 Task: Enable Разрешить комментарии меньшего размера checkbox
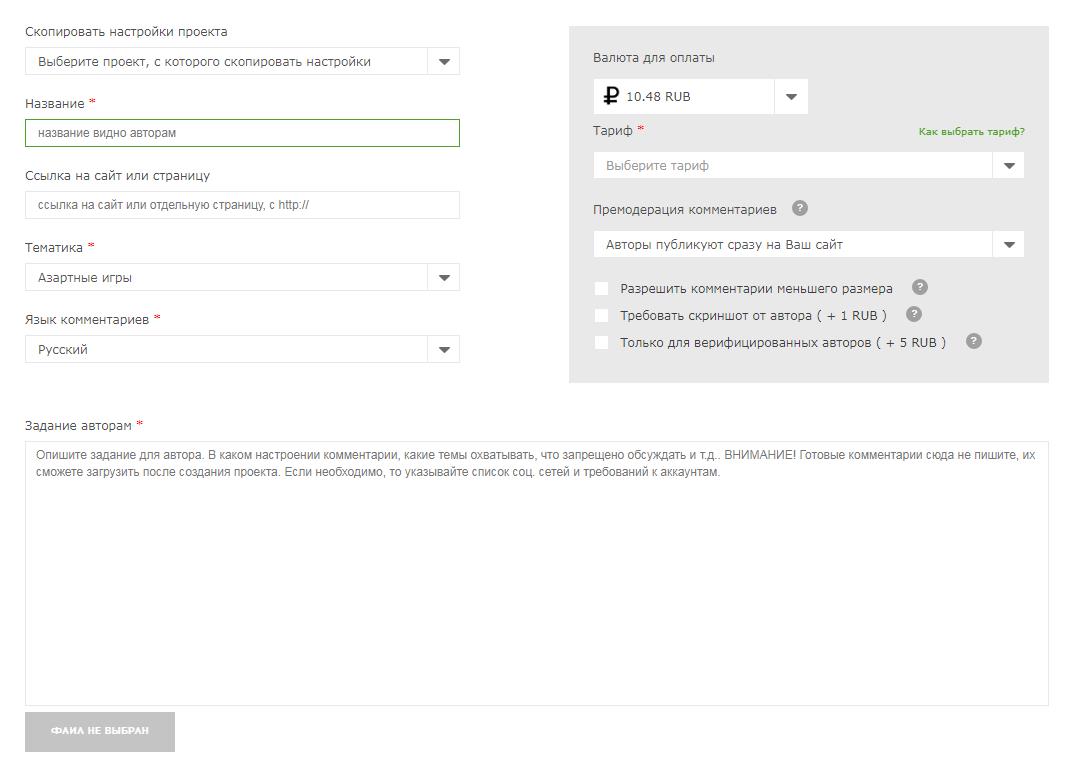click(602, 289)
